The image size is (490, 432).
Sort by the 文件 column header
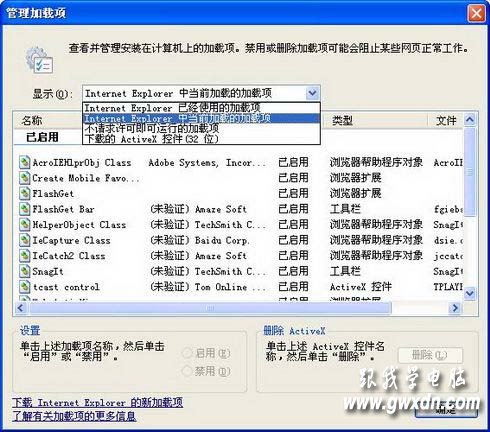446,120
